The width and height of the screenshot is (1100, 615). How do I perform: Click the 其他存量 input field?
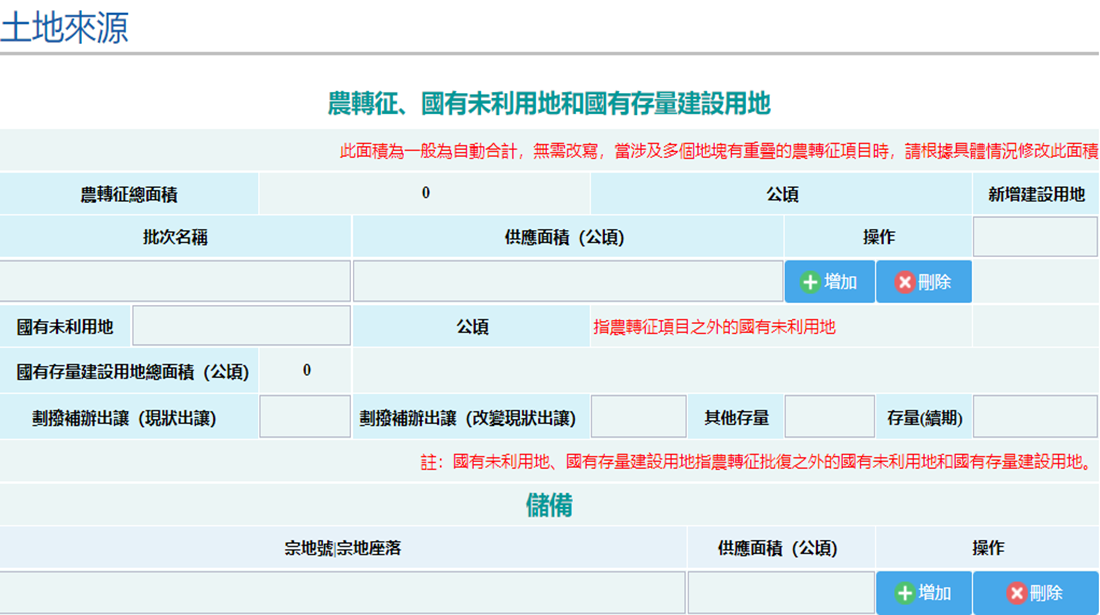[829, 417]
